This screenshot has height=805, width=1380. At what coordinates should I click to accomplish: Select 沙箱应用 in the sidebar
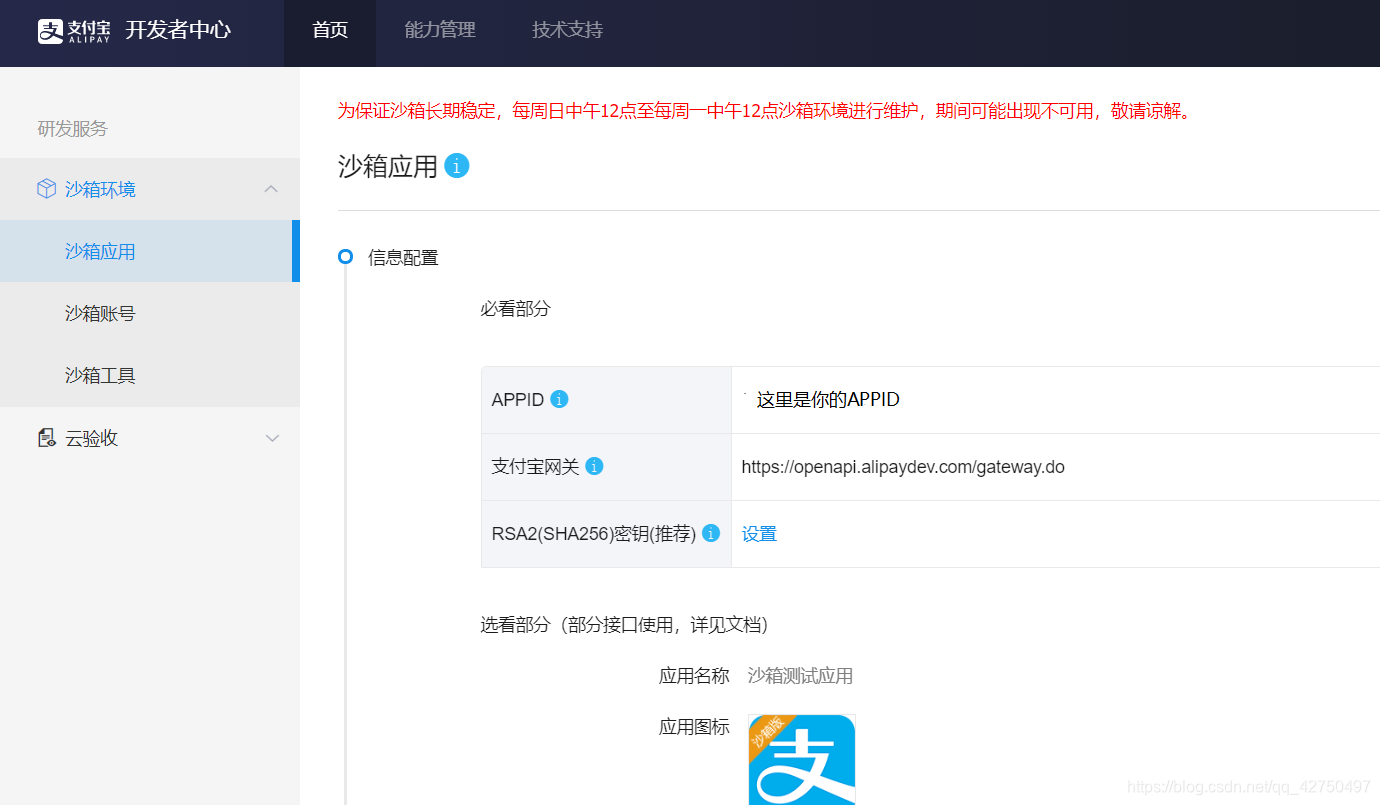pyautogui.click(x=150, y=251)
